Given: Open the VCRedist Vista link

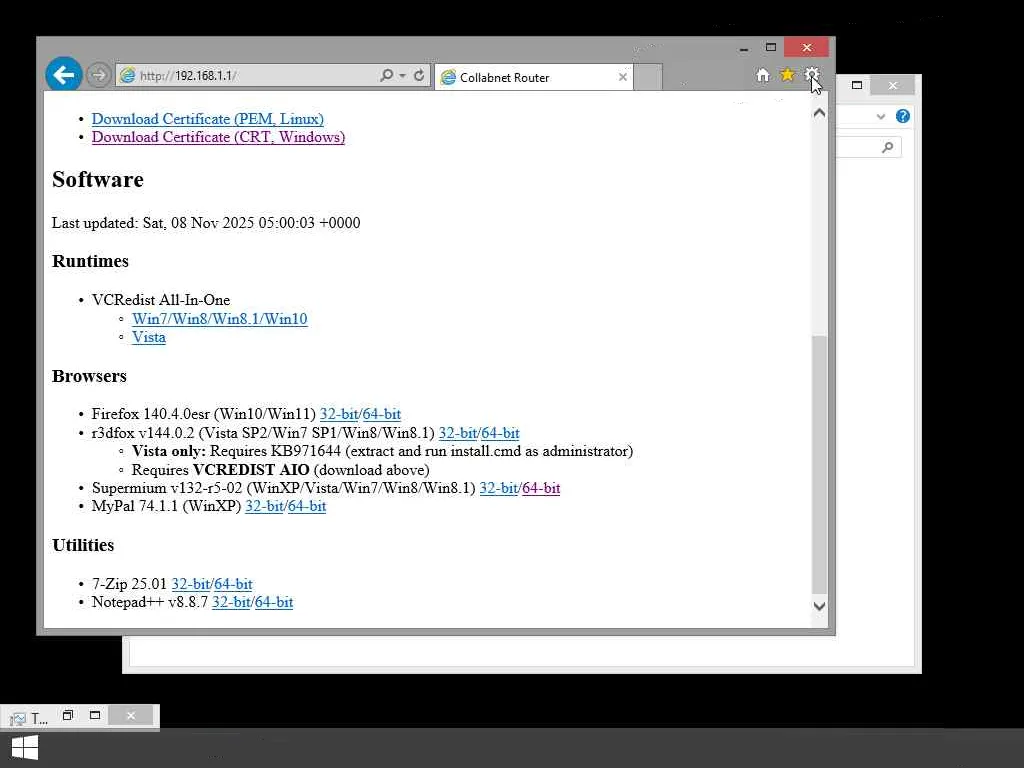Looking at the screenshot, I should [x=149, y=337].
